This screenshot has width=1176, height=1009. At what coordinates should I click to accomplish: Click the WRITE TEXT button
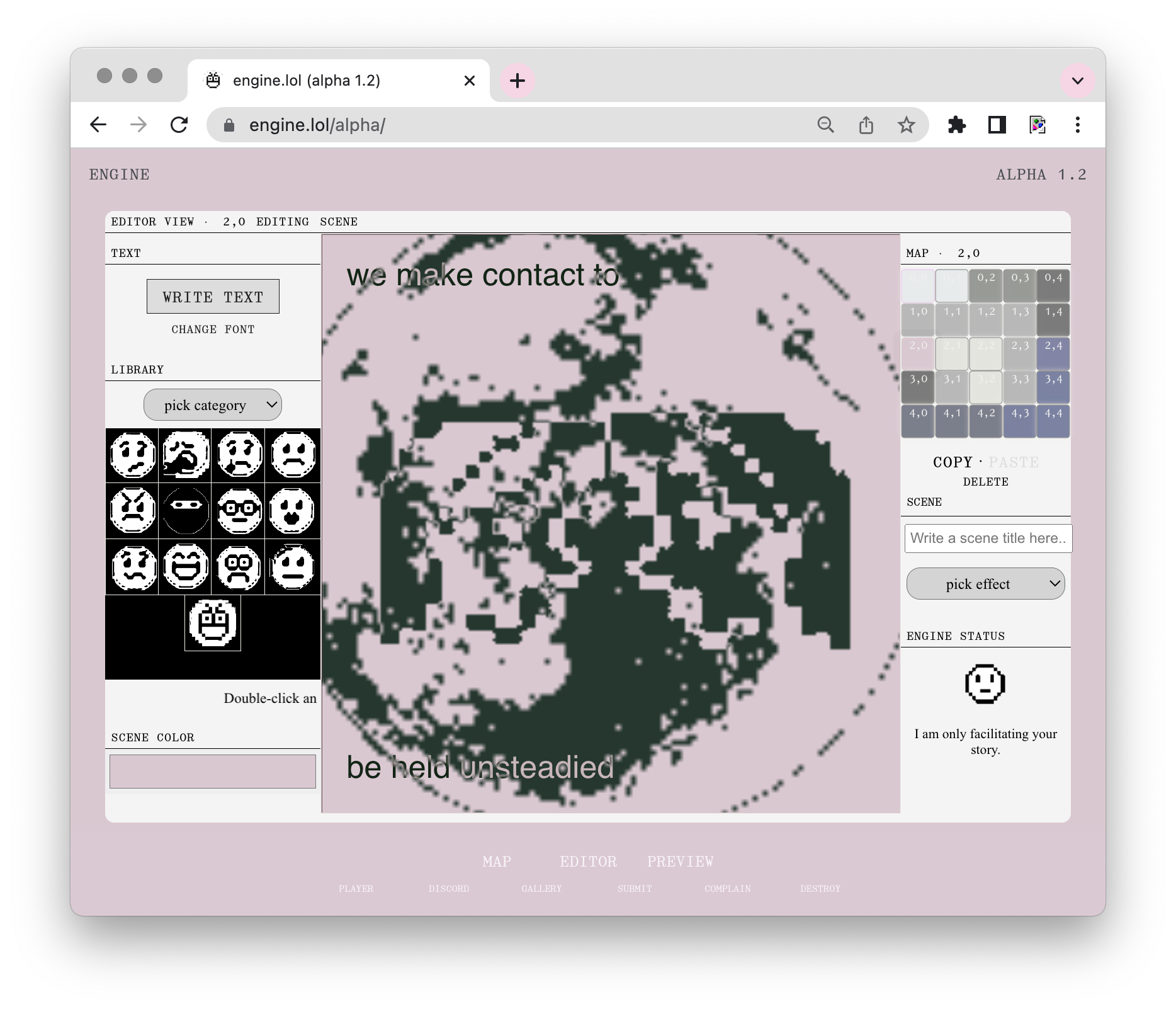click(x=213, y=296)
